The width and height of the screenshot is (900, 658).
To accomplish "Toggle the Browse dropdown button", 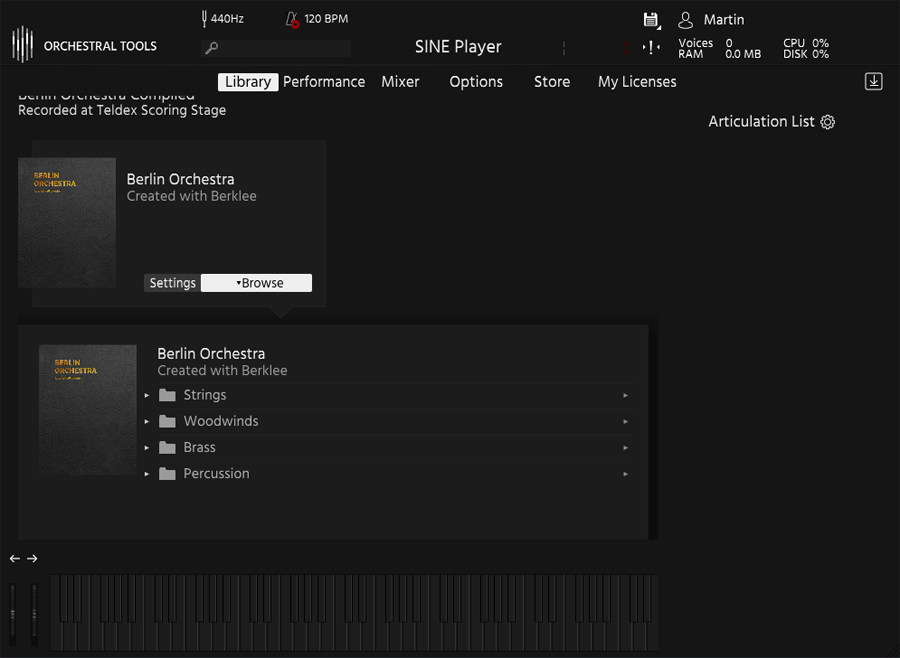I will (x=257, y=283).
